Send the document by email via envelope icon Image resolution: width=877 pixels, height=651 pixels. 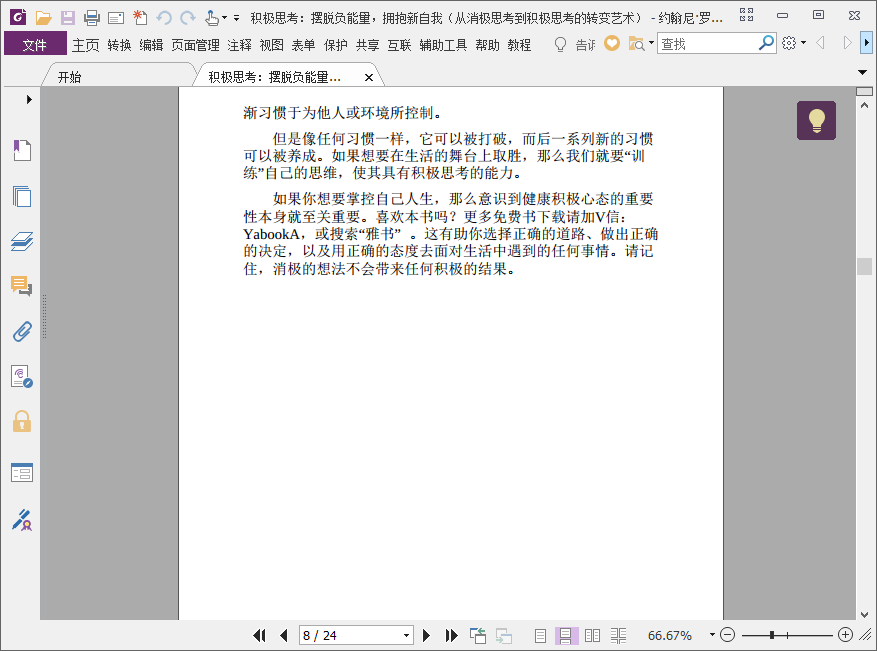click(116, 18)
